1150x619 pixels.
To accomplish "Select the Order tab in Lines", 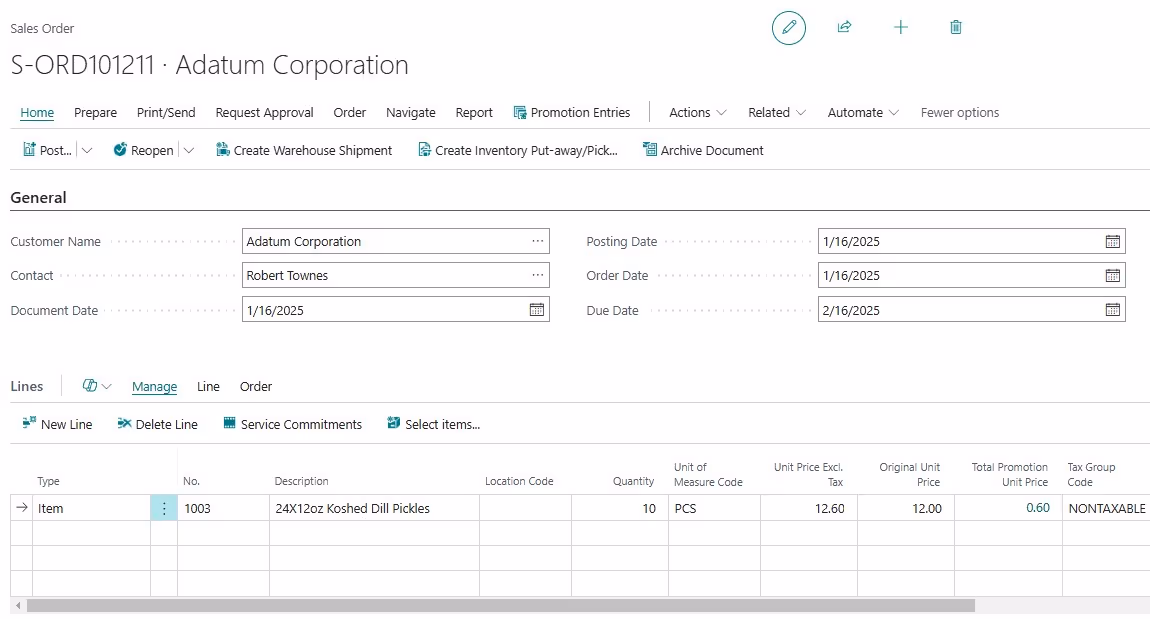I will pos(256,387).
